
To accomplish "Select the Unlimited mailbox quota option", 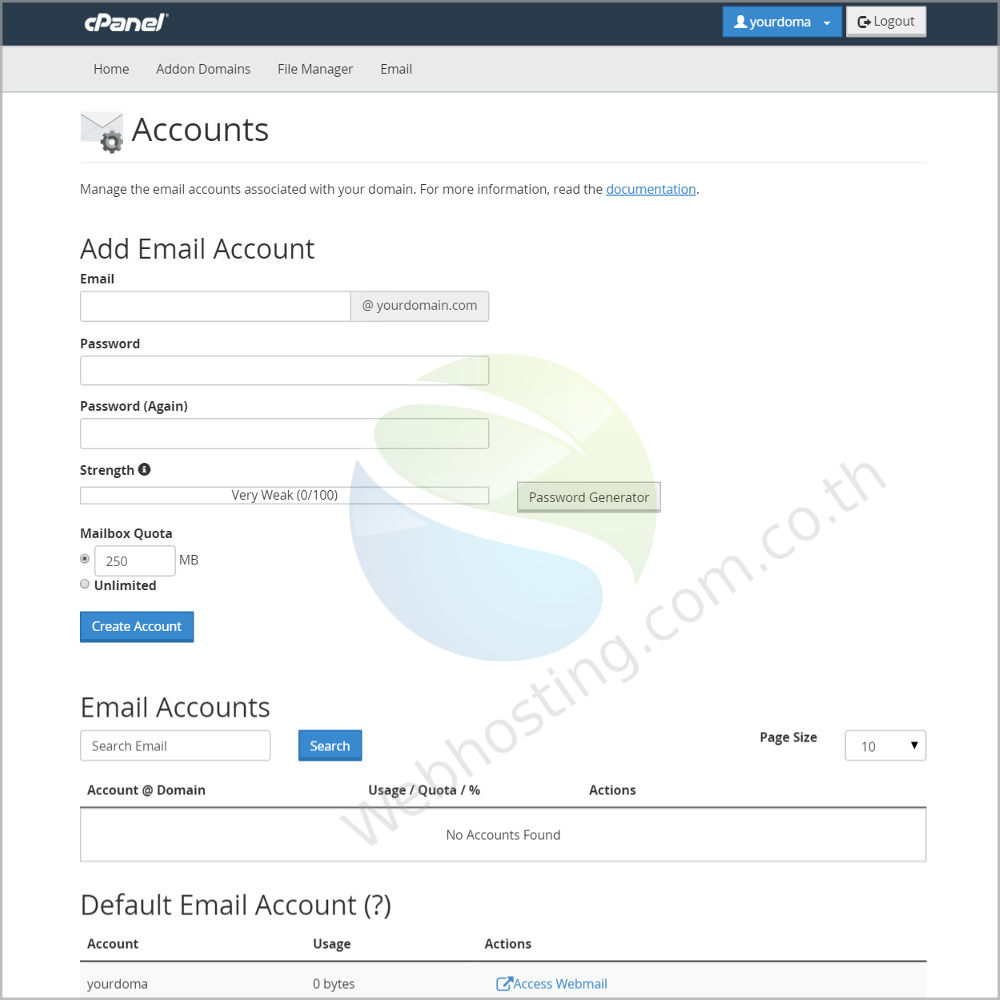I will (x=84, y=583).
